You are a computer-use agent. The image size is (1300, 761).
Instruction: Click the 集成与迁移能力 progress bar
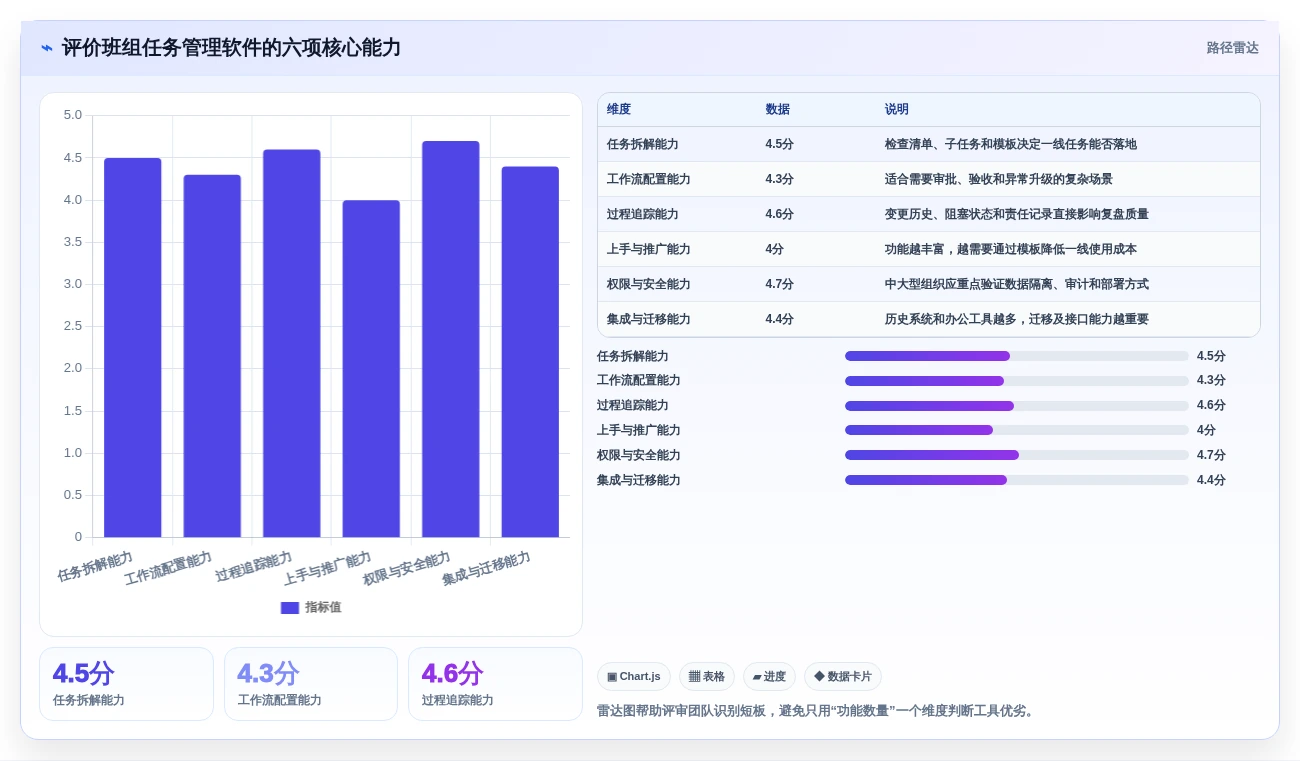[1017, 480]
